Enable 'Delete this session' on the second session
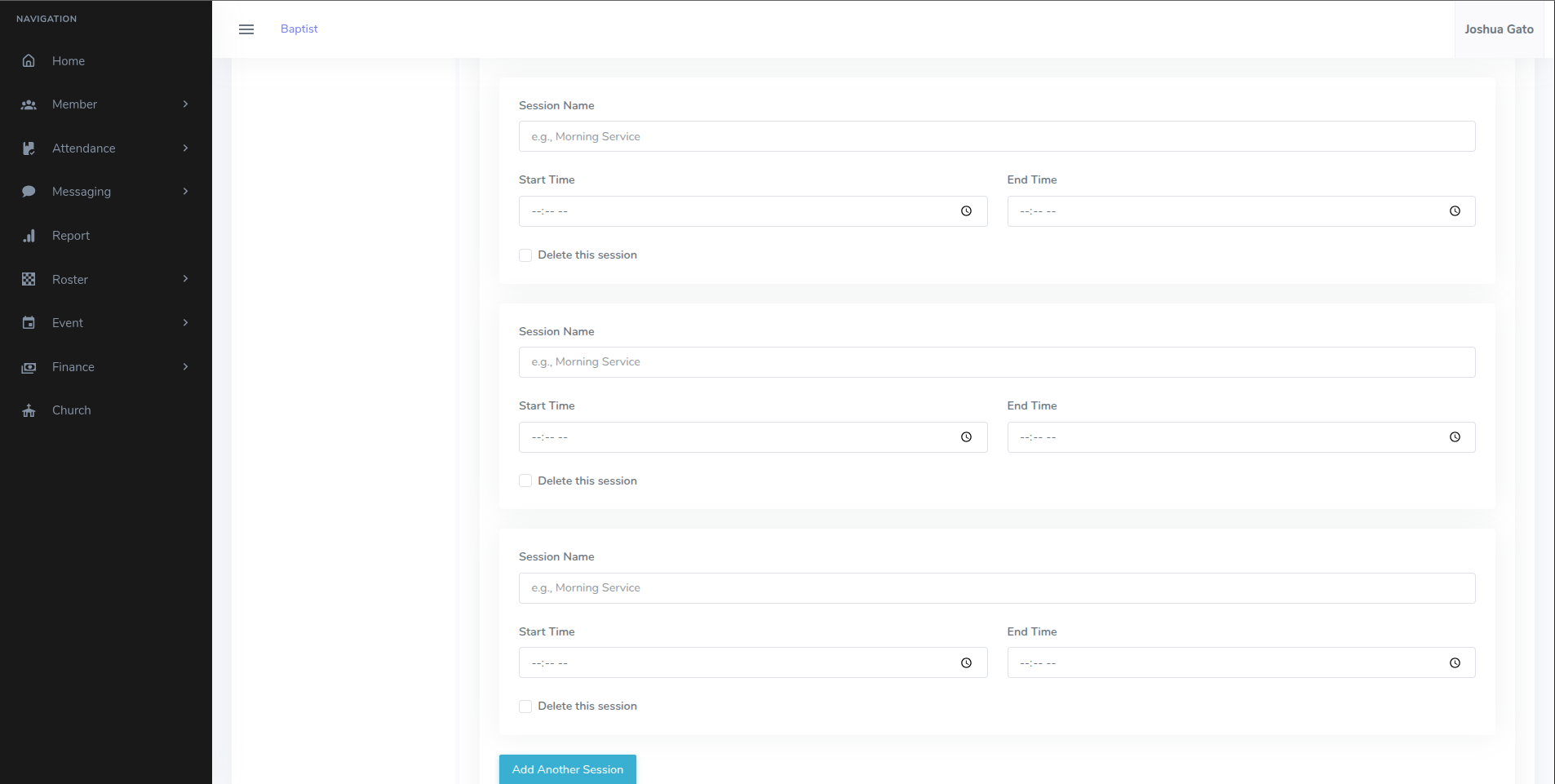1555x784 pixels. point(525,481)
